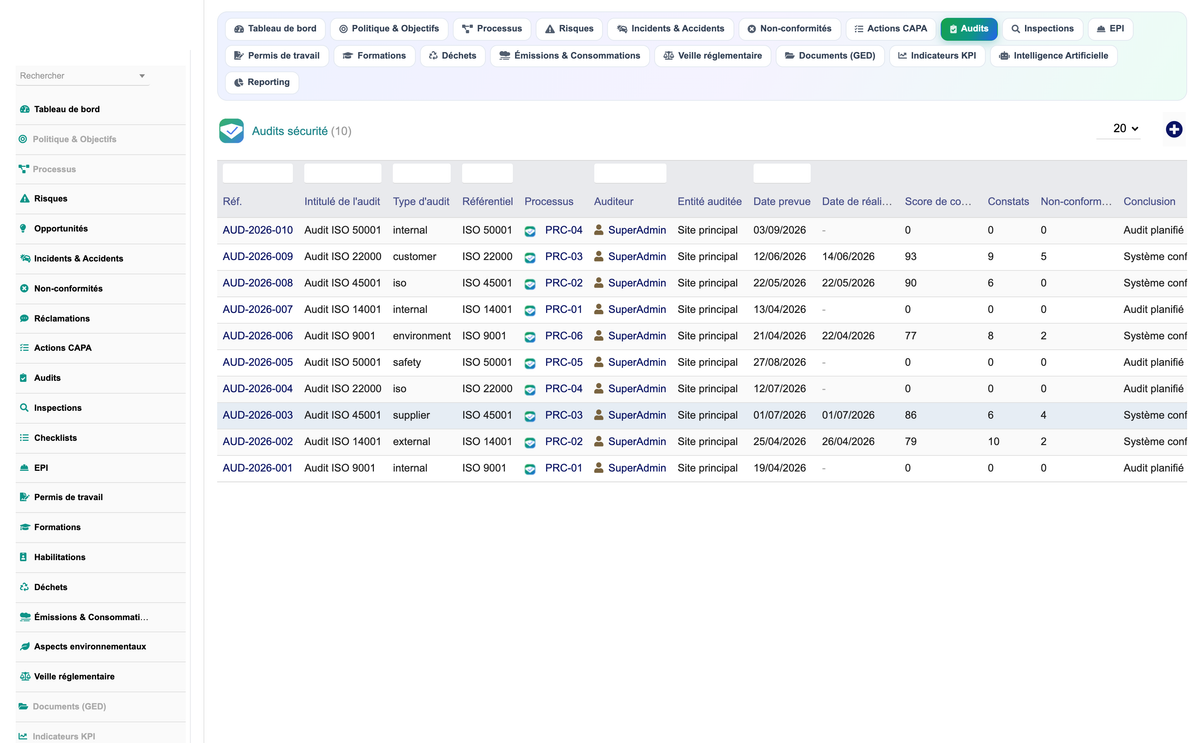Click the Auditeur filter input field
The height and width of the screenshot is (743, 1200).
pos(630,173)
